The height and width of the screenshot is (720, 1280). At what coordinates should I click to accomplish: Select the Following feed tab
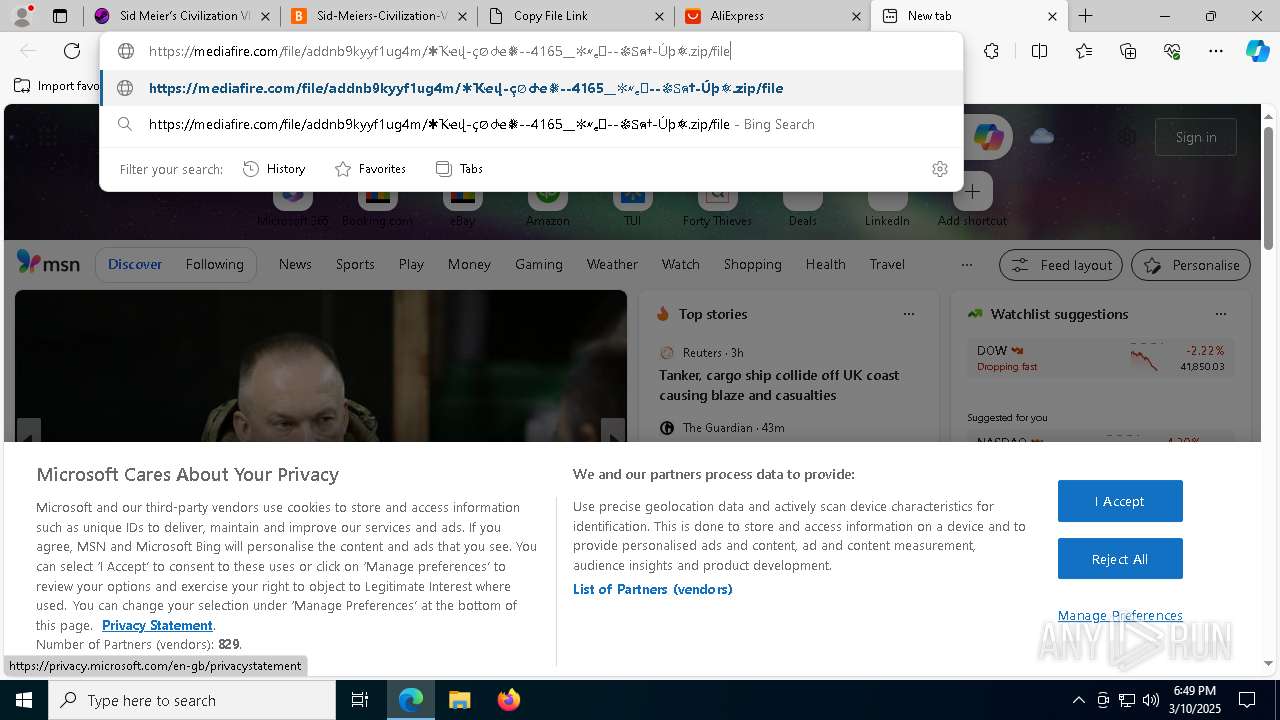coord(214,264)
